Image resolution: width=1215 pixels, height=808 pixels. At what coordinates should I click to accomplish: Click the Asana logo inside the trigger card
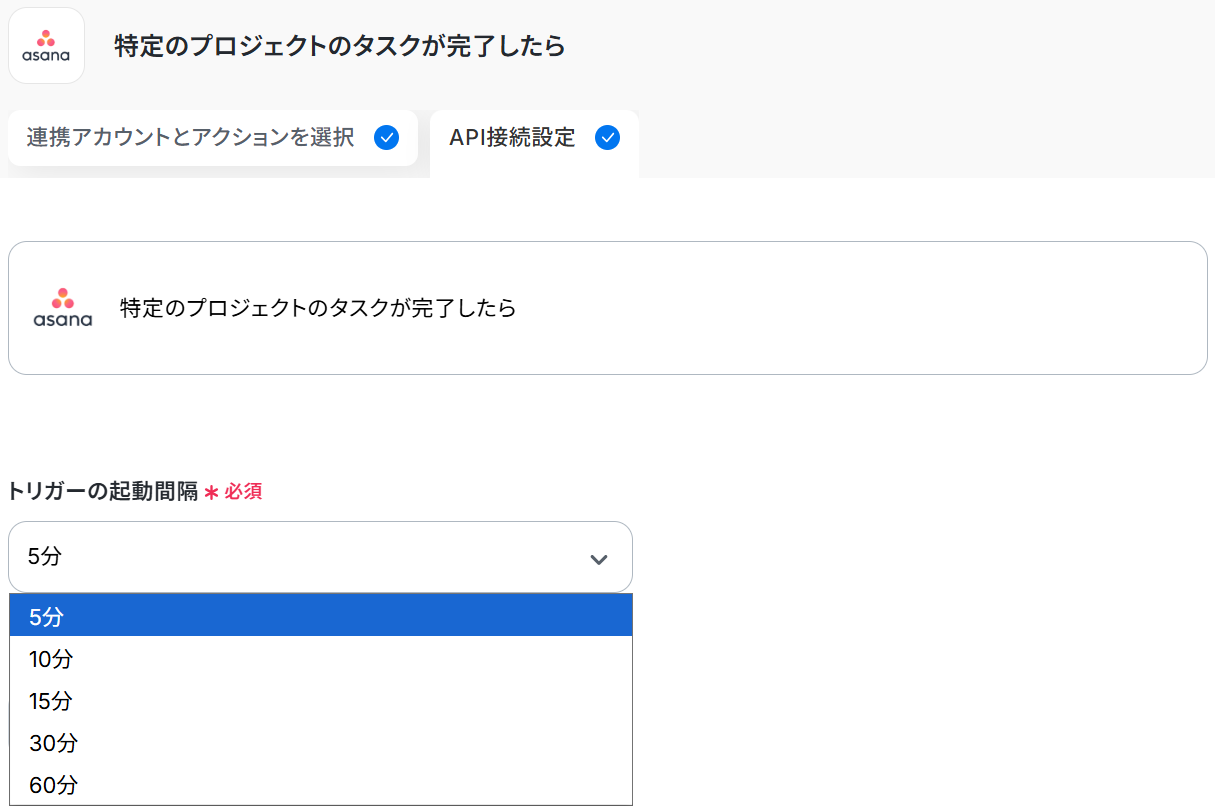click(x=62, y=308)
